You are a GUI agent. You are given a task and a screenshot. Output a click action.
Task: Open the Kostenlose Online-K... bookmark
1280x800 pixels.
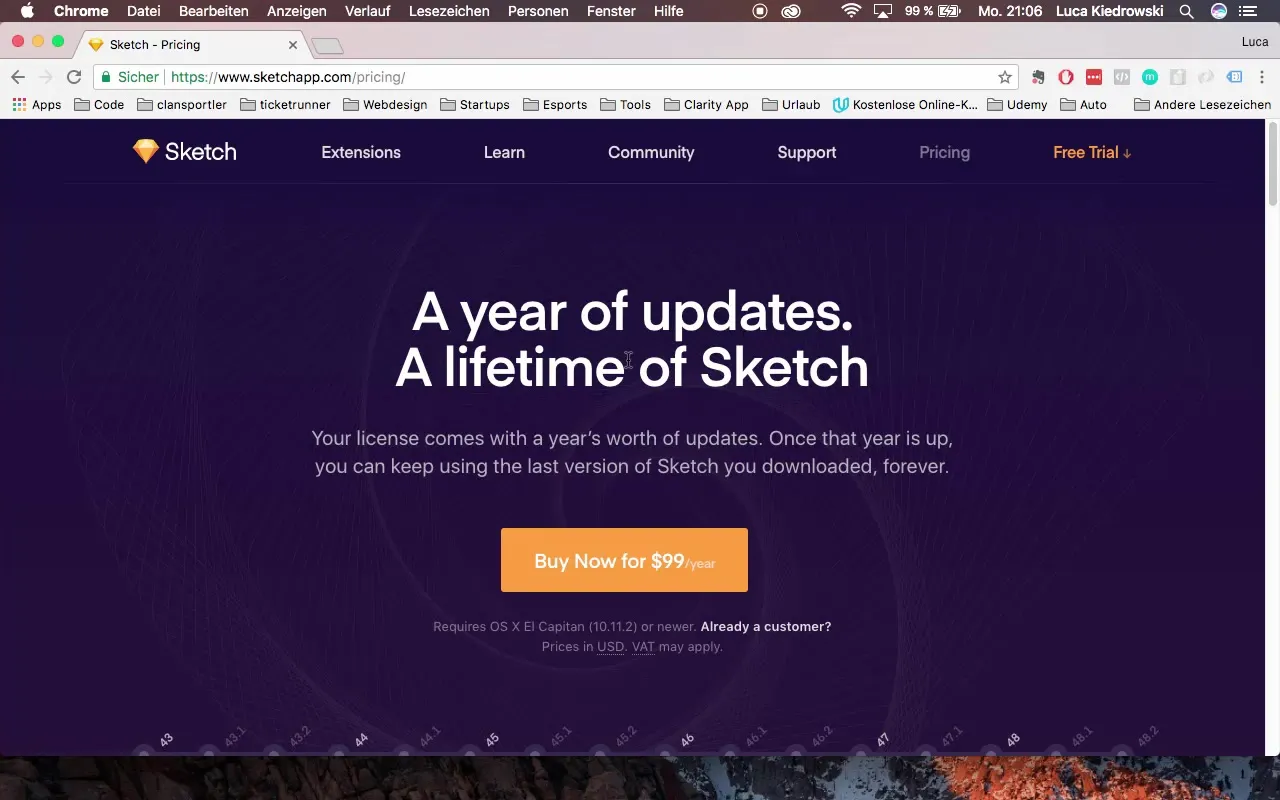point(905,104)
